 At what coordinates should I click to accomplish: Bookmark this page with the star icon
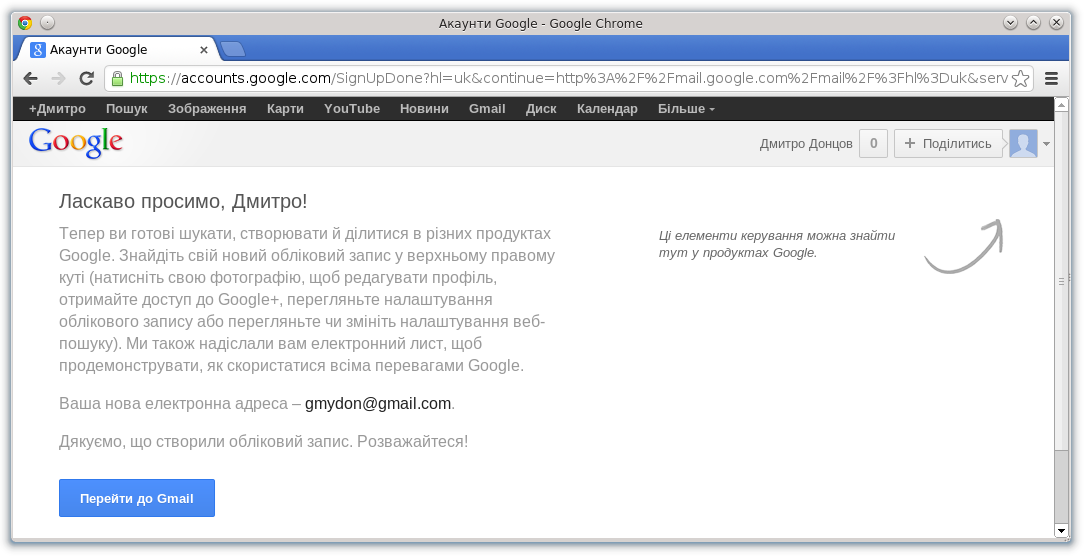tap(1021, 78)
